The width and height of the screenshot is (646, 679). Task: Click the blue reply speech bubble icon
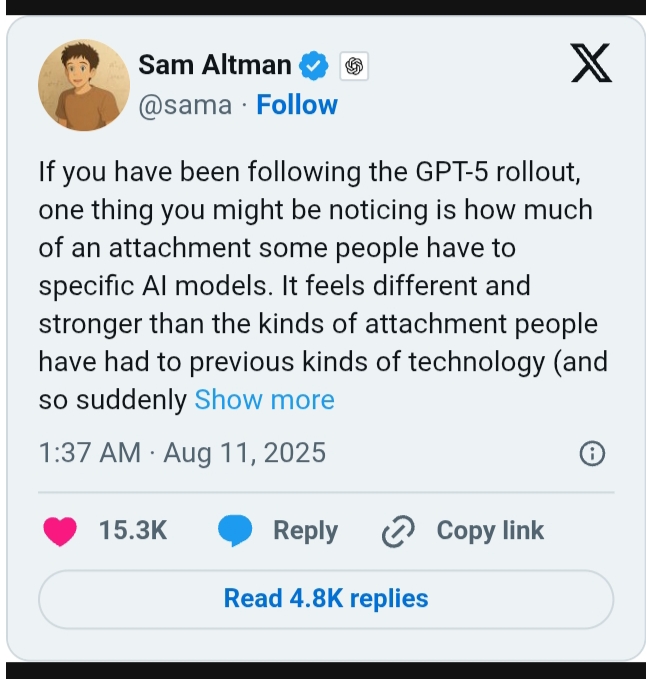tap(235, 531)
